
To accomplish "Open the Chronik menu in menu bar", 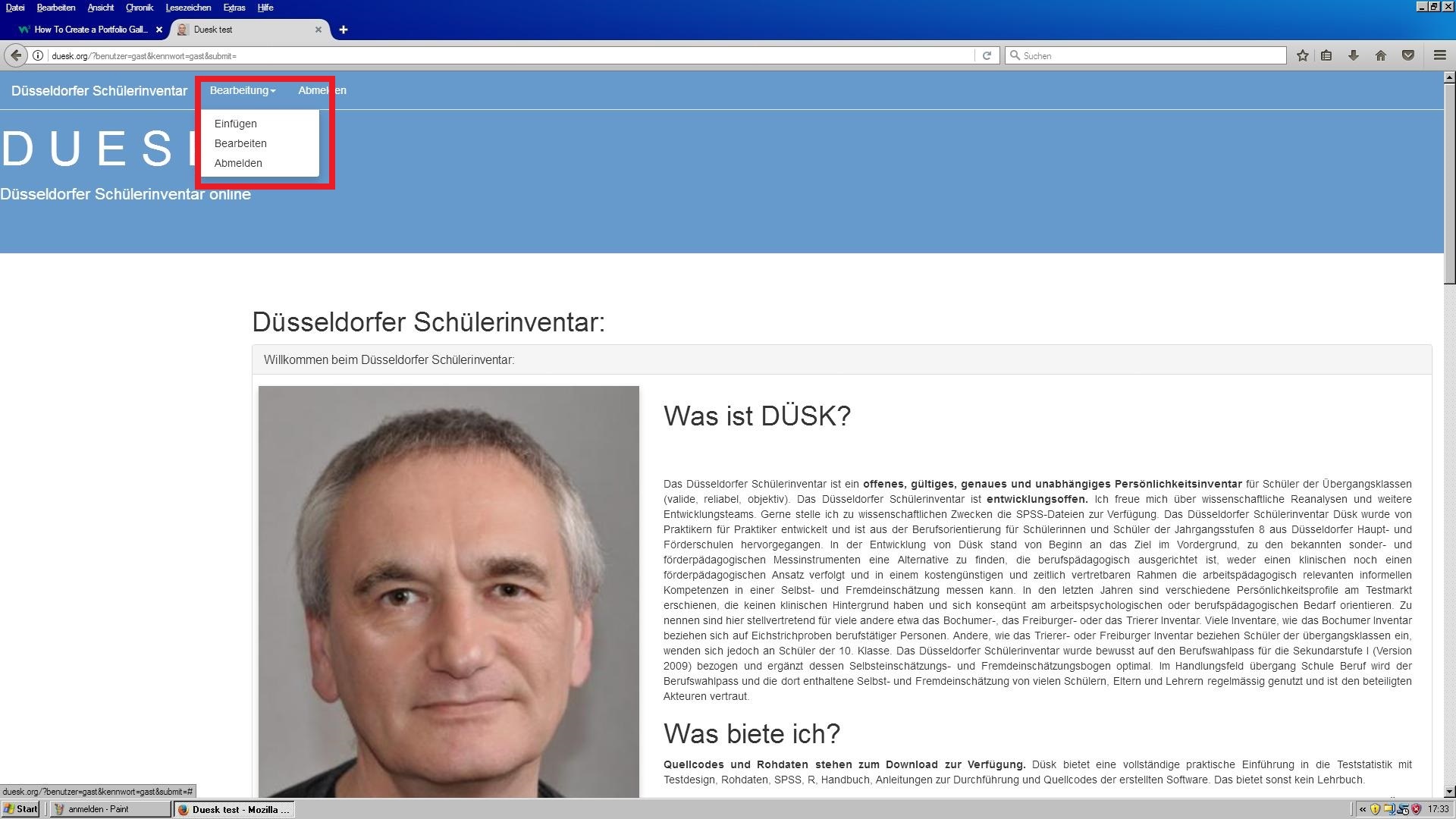I will tap(139, 8).
